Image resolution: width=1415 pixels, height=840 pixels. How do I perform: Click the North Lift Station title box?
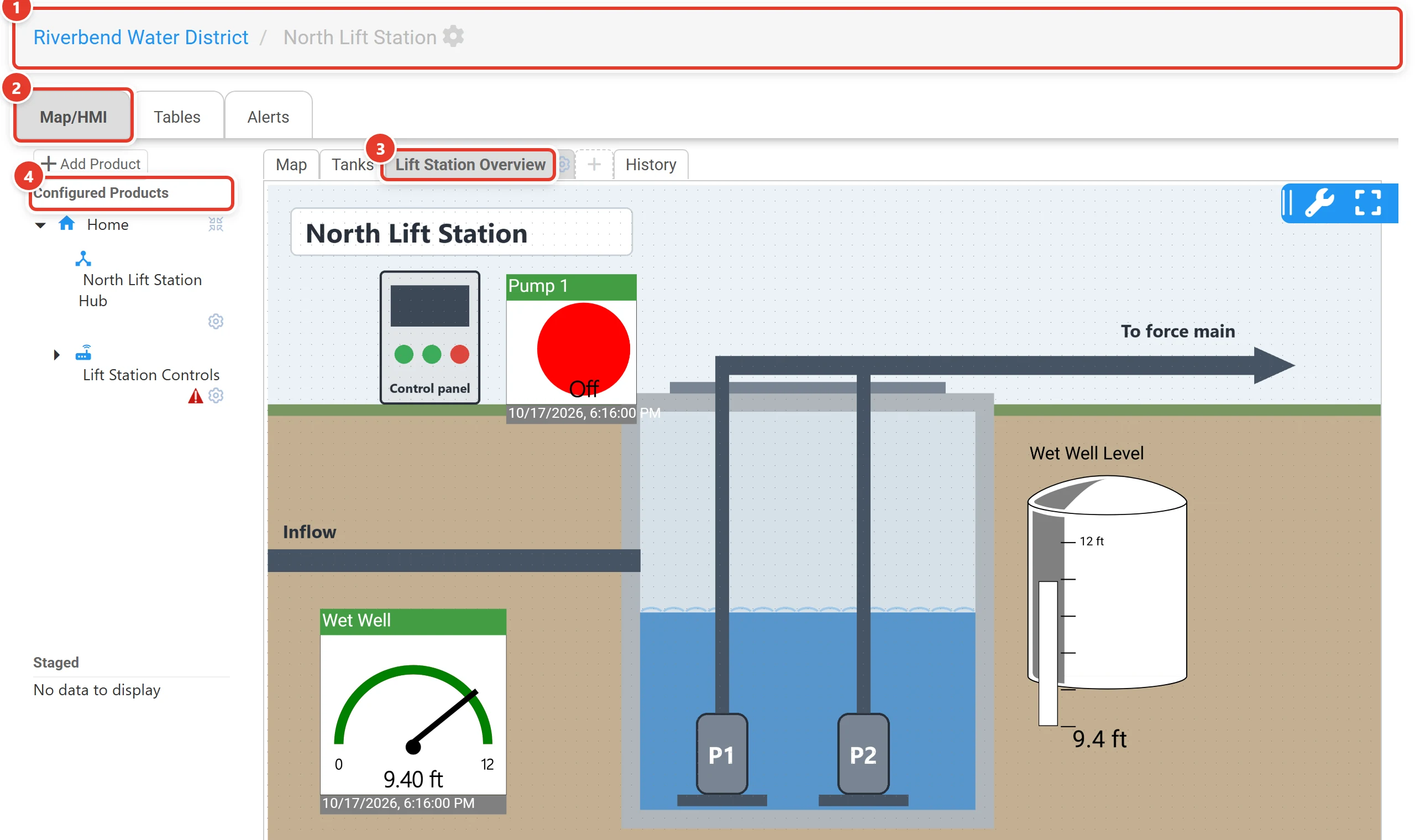[x=462, y=233]
